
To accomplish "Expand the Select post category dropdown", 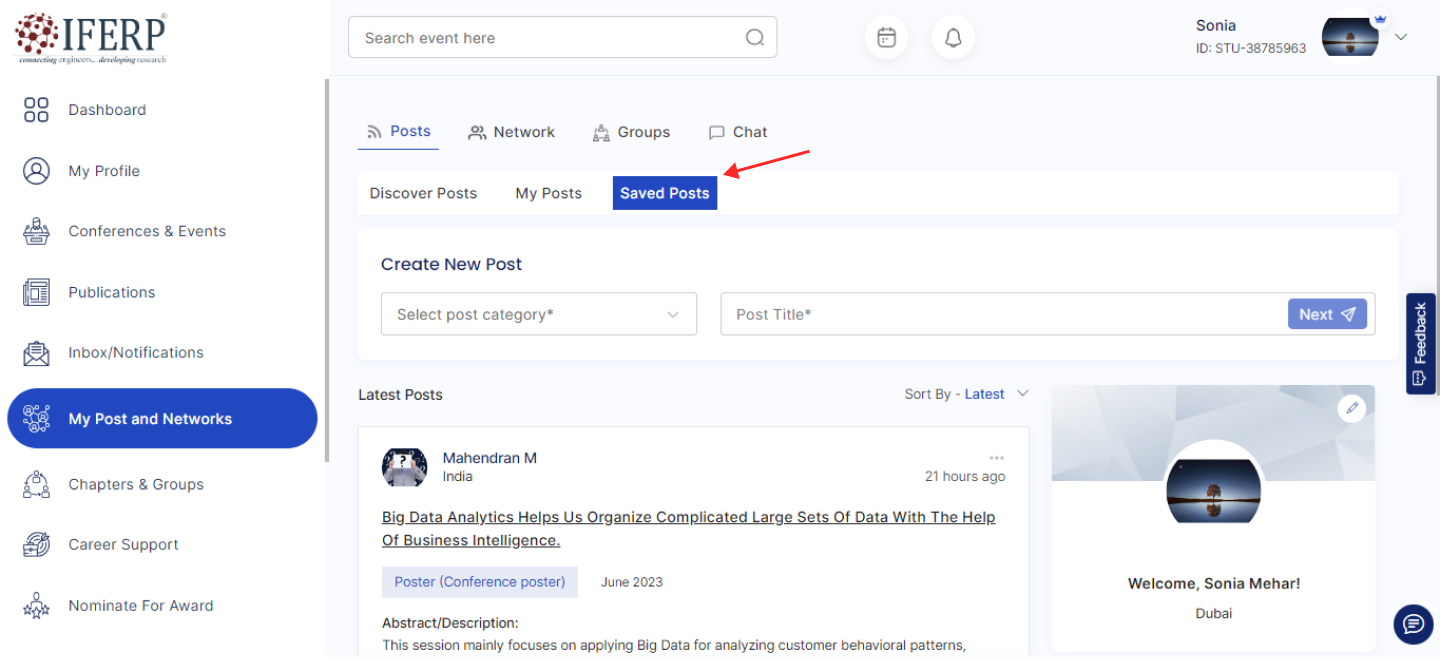I will click(x=538, y=314).
